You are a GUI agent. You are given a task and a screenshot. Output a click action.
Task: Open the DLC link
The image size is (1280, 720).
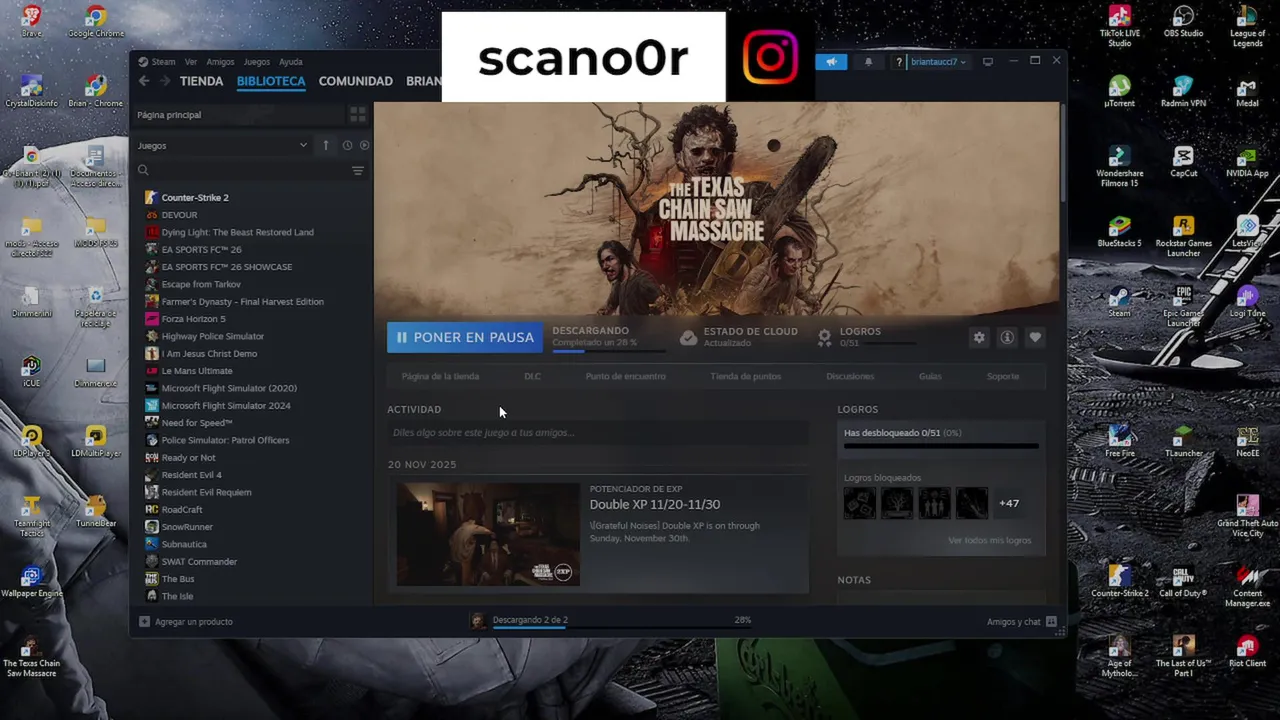[x=532, y=377]
